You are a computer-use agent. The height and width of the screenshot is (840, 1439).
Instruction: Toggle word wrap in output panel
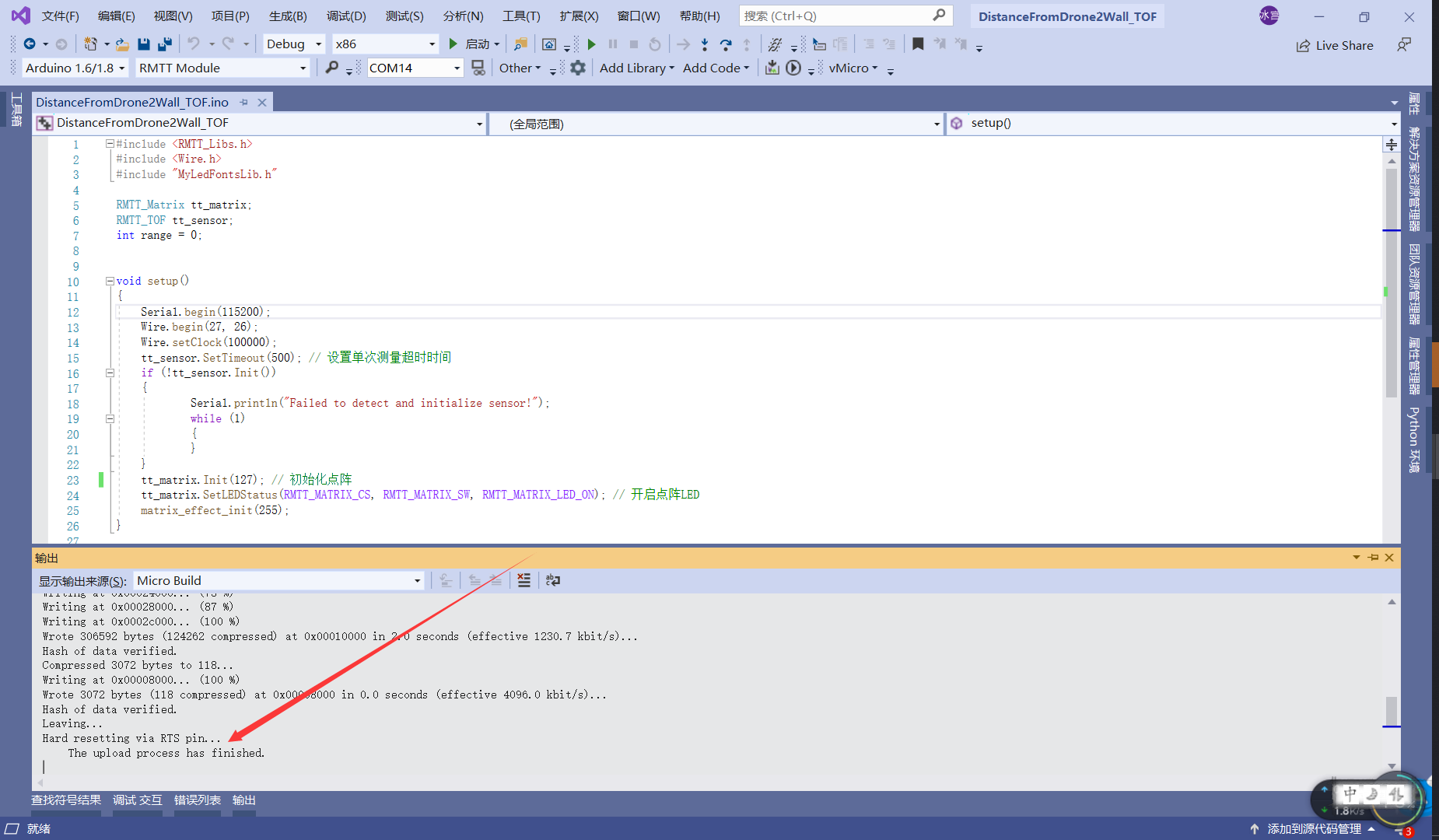(x=553, y=580)
